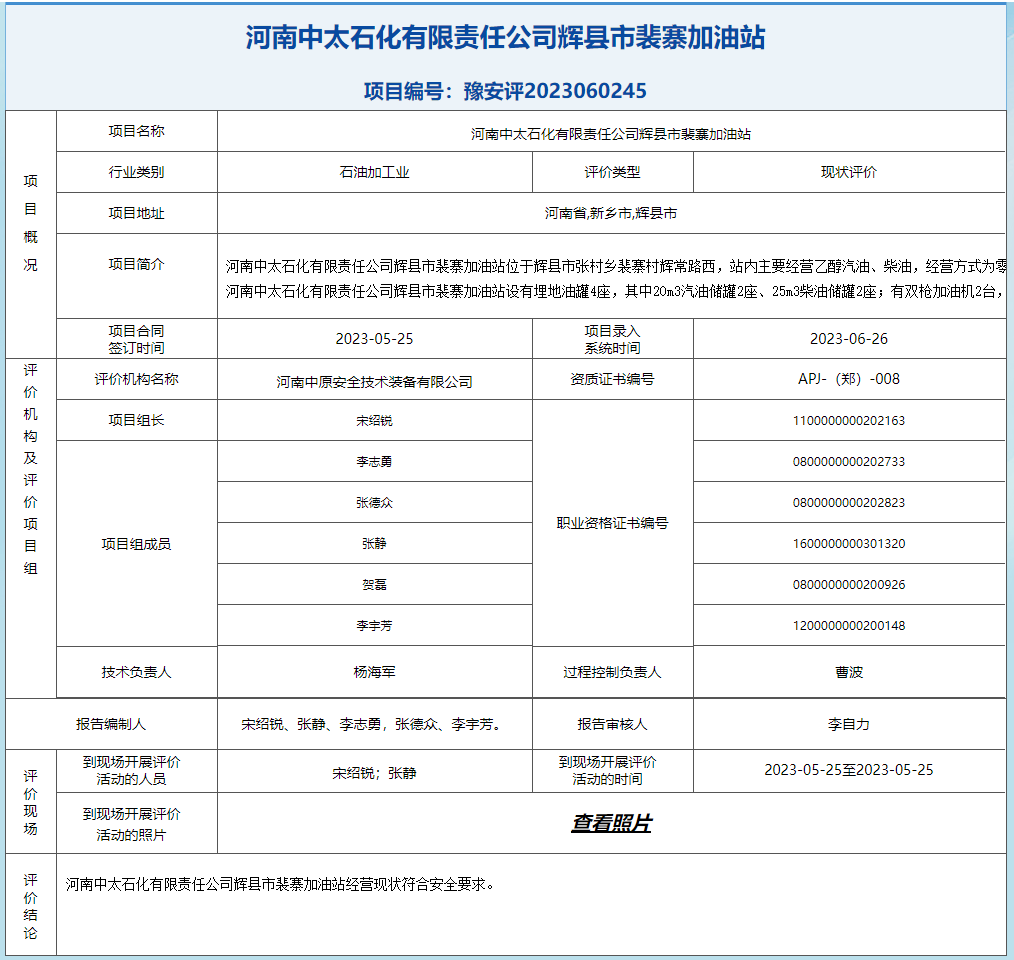
Task: Click the 项目录入系统时间 label cell
Action: click(612, 339)
